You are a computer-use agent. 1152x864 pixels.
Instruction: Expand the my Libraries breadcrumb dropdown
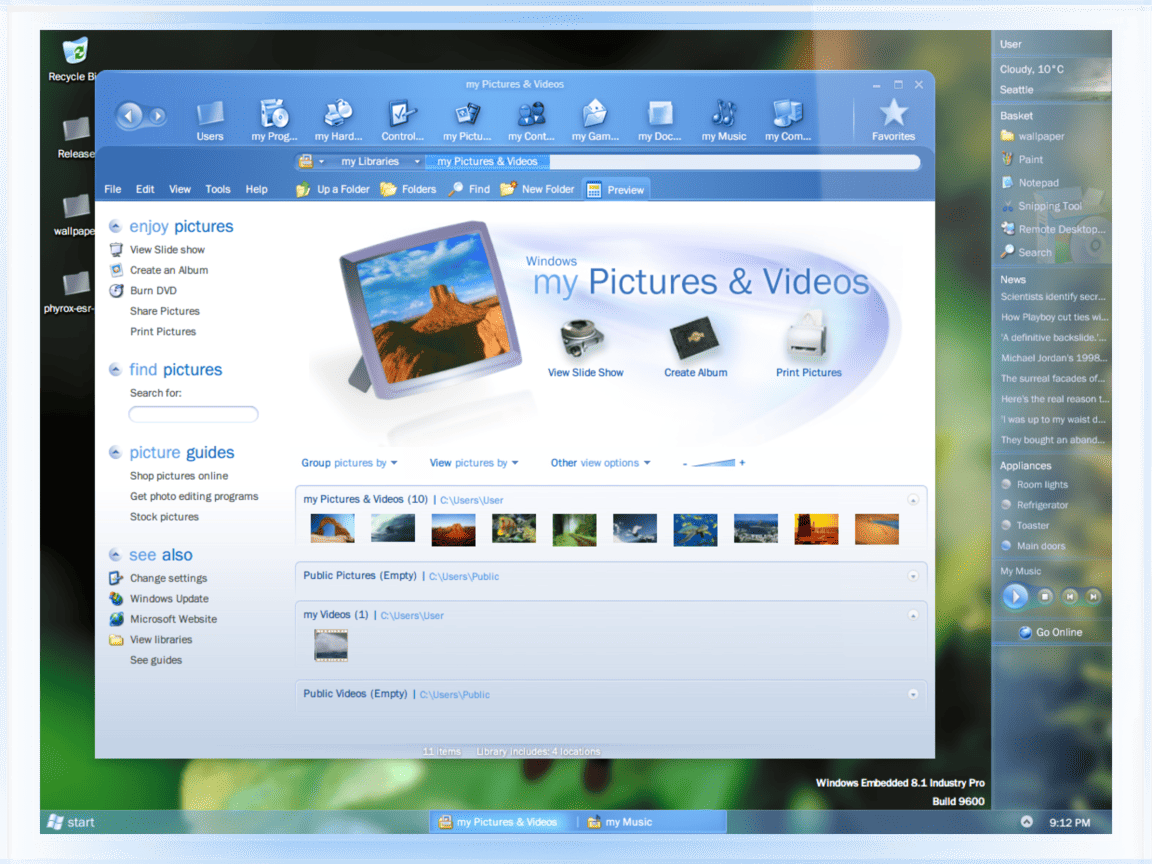(x=417, y=162)
